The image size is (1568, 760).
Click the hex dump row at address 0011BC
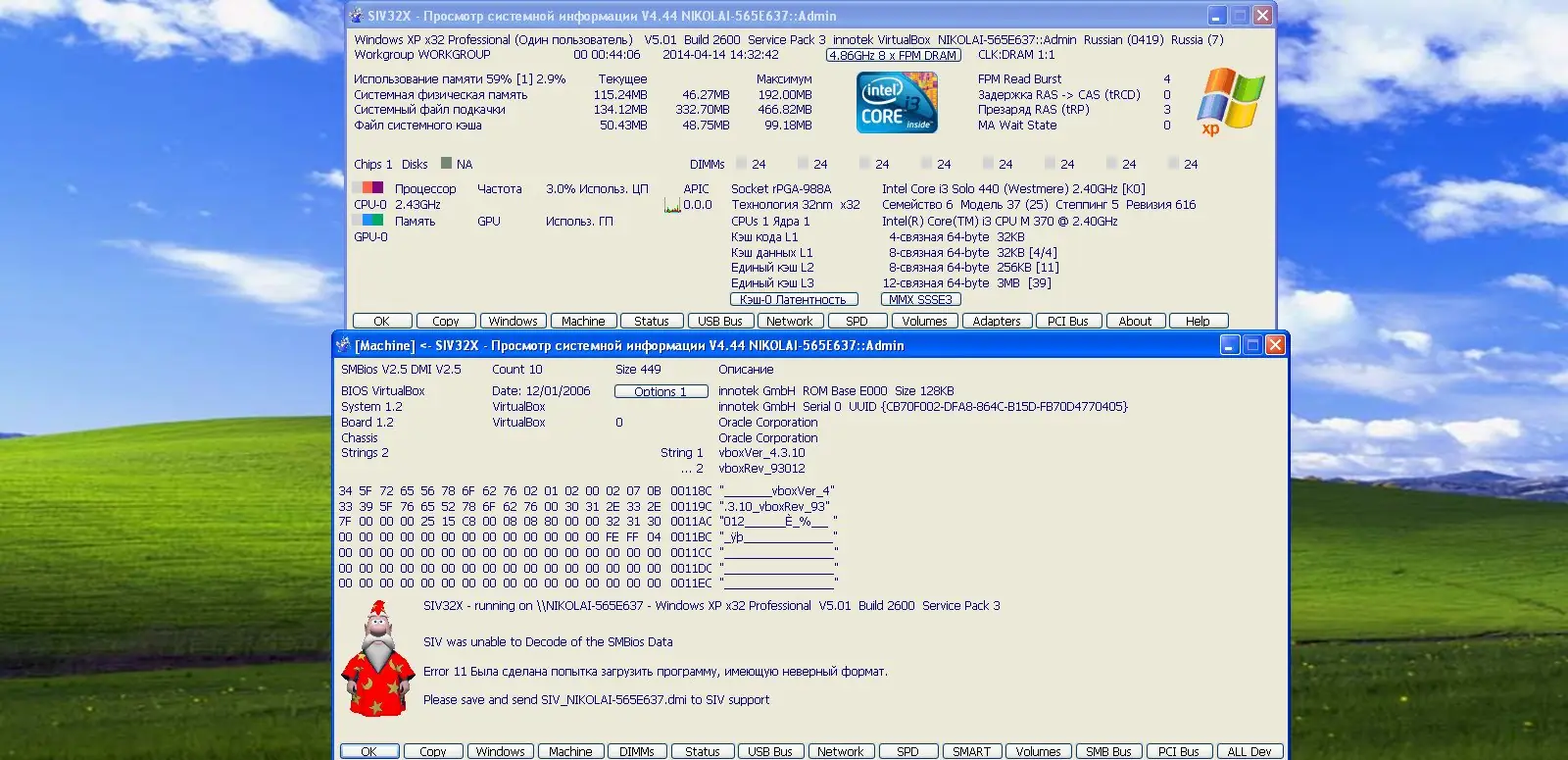pos(588,537)
